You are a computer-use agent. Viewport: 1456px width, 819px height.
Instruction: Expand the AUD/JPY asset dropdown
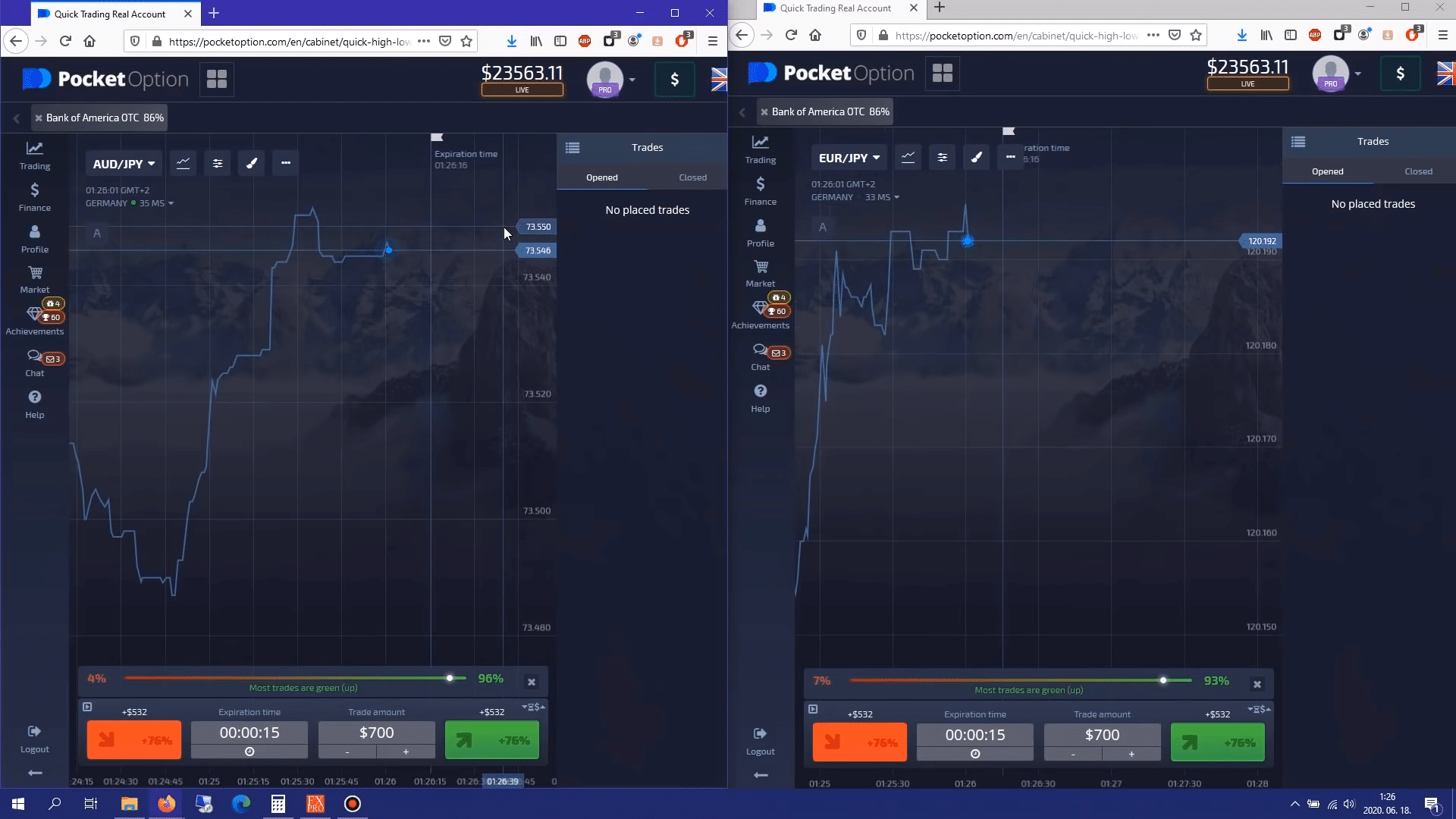pos(124,164)
